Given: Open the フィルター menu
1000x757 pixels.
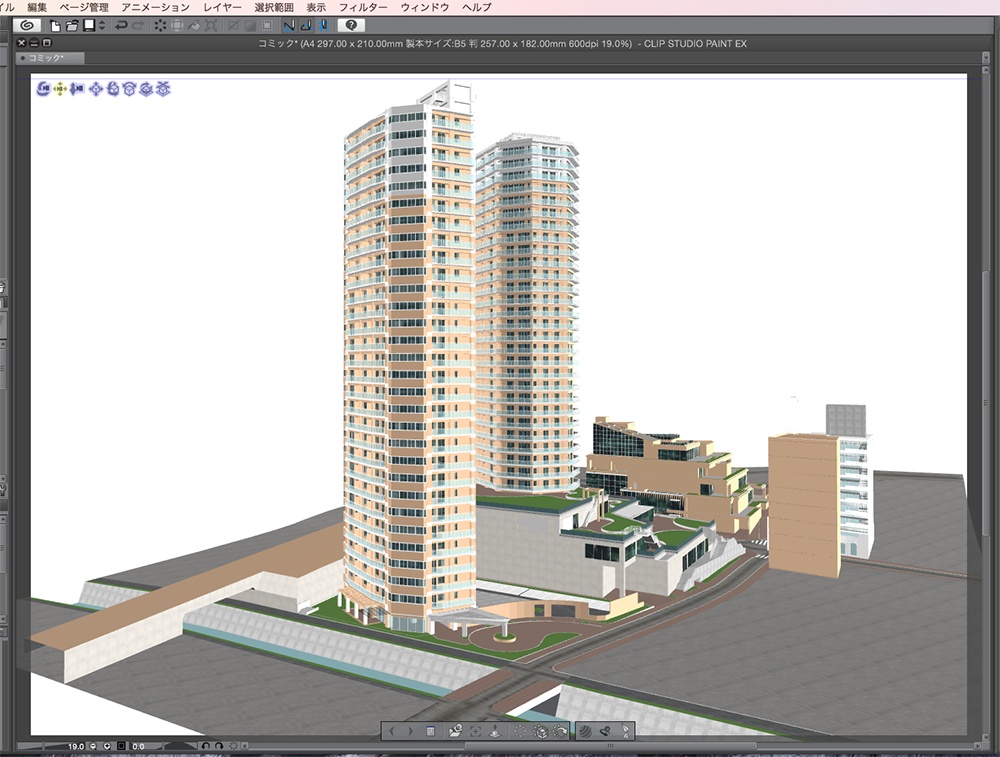Looking at the screenshot, I should click(363, 7).
